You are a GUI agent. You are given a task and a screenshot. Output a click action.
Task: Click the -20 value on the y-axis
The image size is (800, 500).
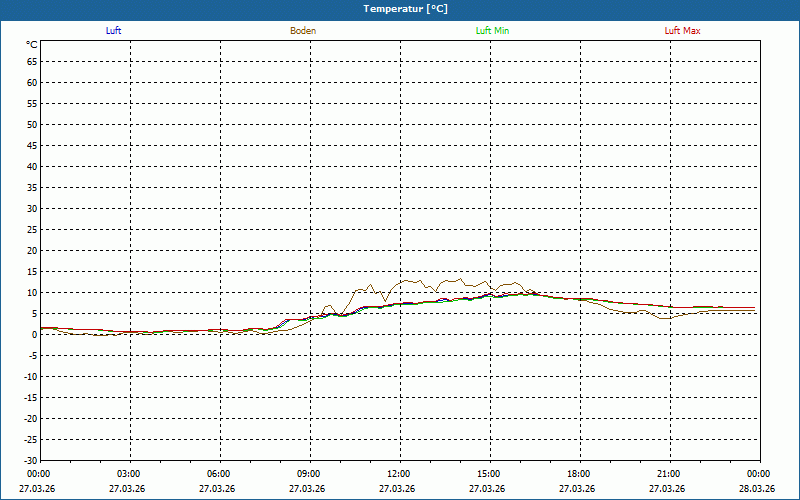tap(31, 418)
